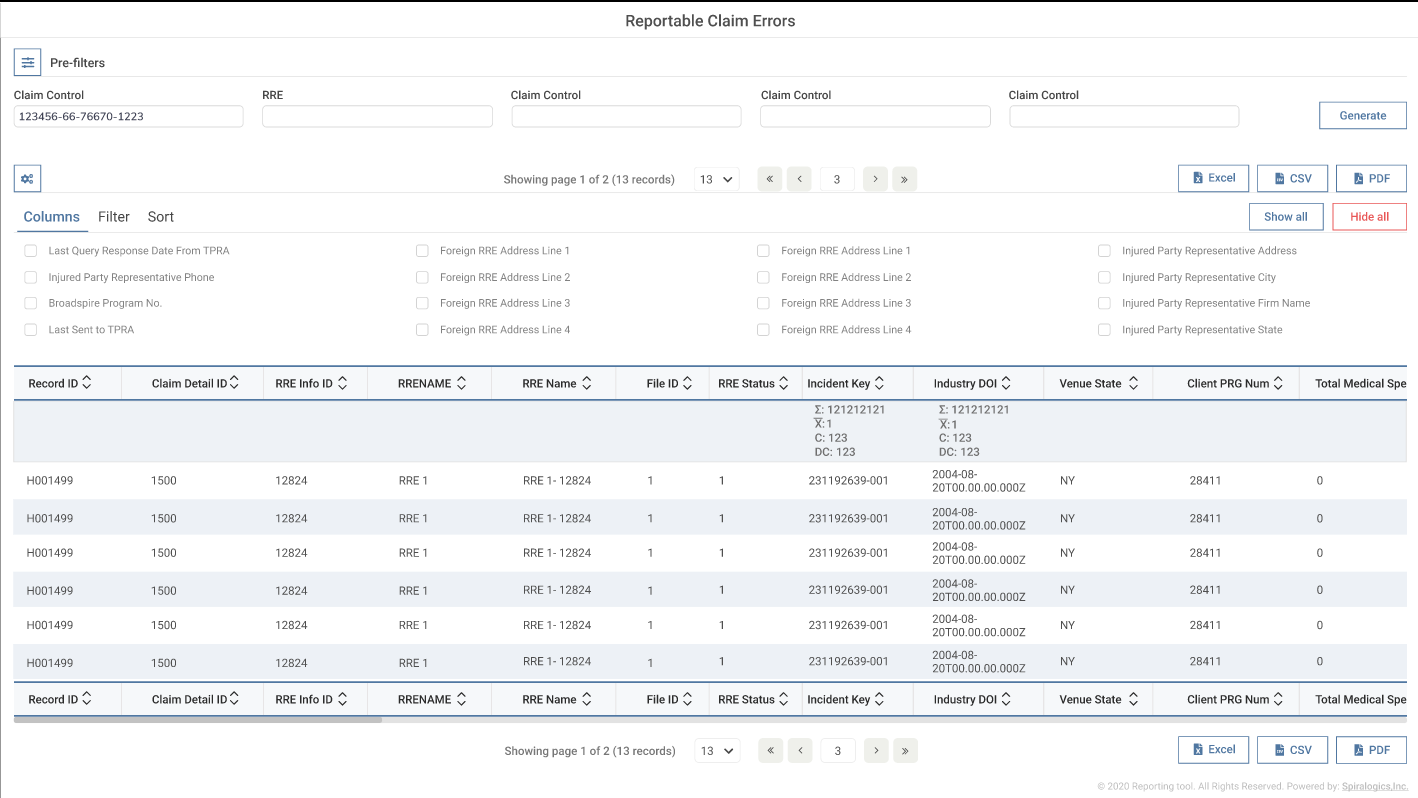Switch to the Sort tab

[x=161, y=217]
